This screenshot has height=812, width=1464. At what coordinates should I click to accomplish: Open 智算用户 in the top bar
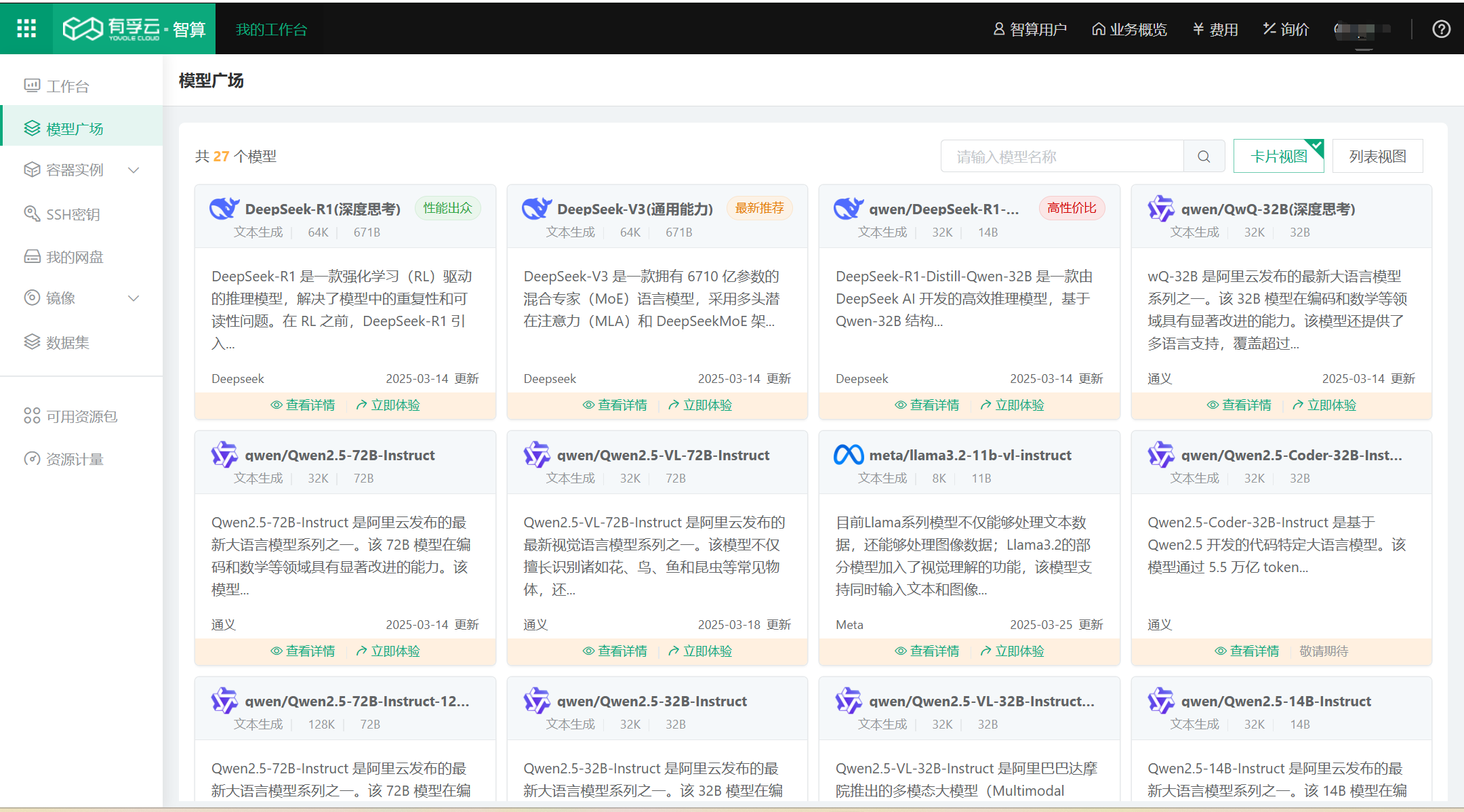click(1030, 29)
